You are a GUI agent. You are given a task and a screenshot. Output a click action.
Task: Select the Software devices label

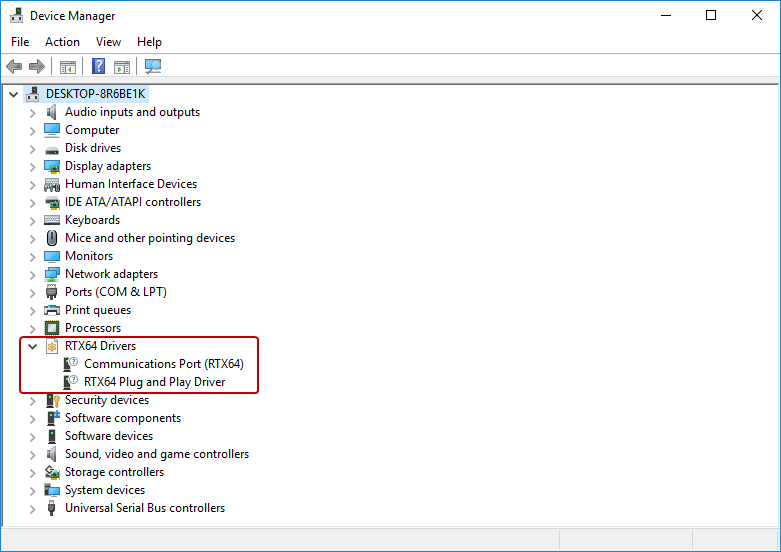pyautogui.click(x=109, y=436)
